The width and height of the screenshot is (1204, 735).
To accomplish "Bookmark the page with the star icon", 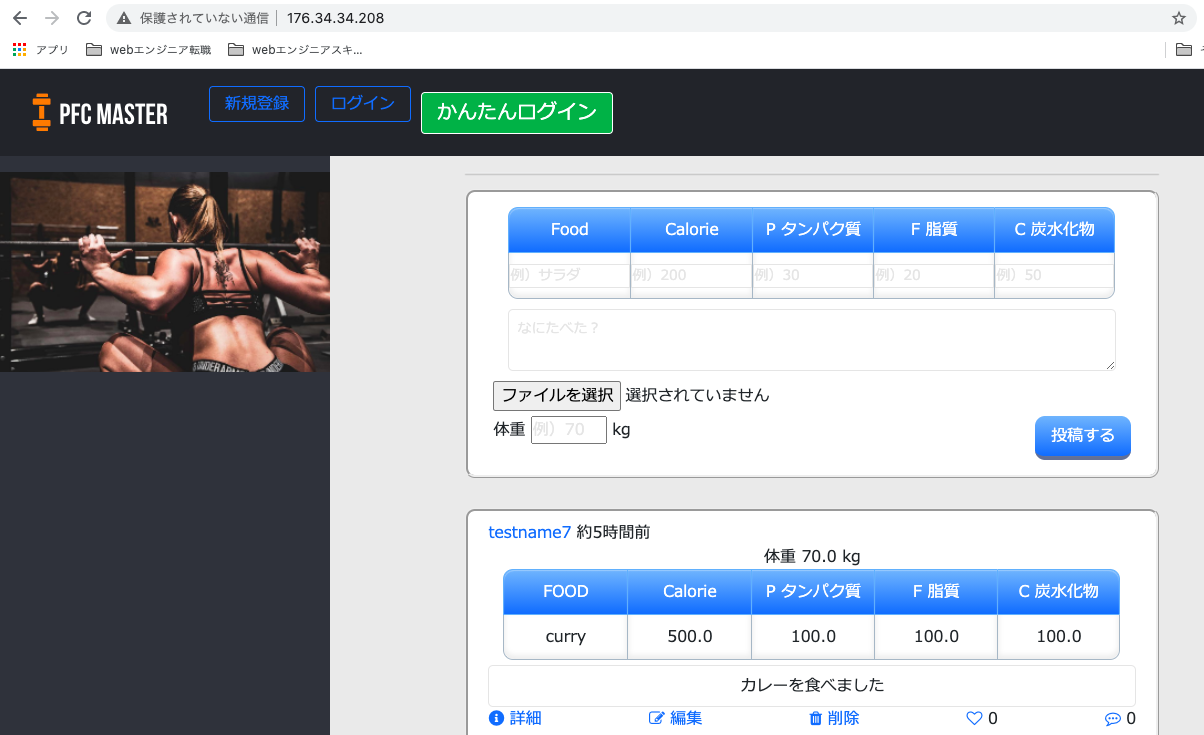I will click(x=1180, y=17).
